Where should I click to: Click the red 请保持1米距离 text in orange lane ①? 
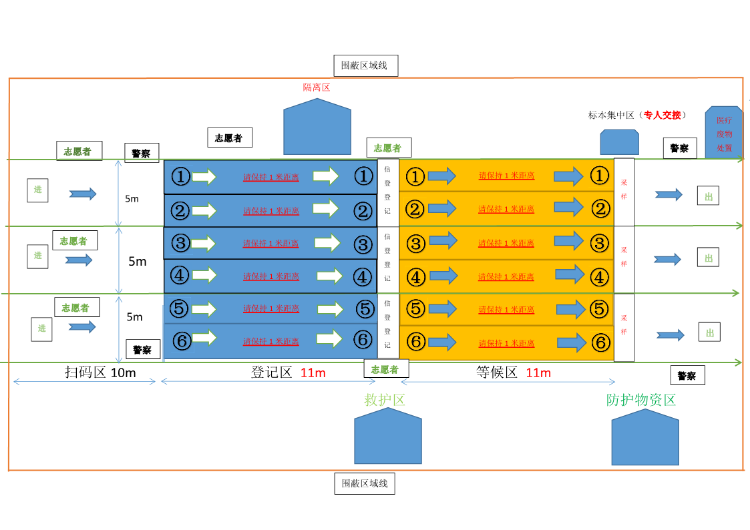click(x=506, y=177)
